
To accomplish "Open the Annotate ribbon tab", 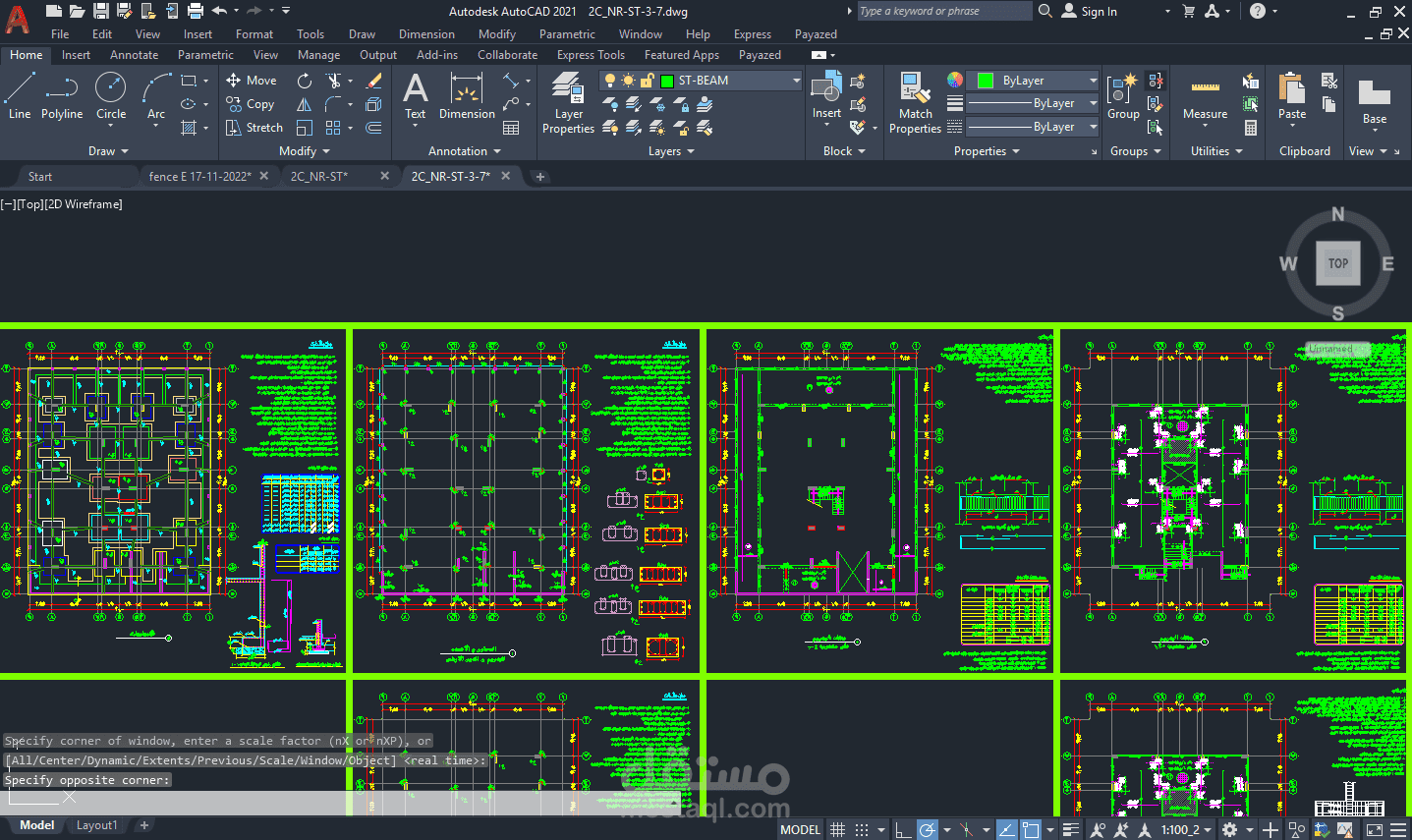I will (134, 55).
